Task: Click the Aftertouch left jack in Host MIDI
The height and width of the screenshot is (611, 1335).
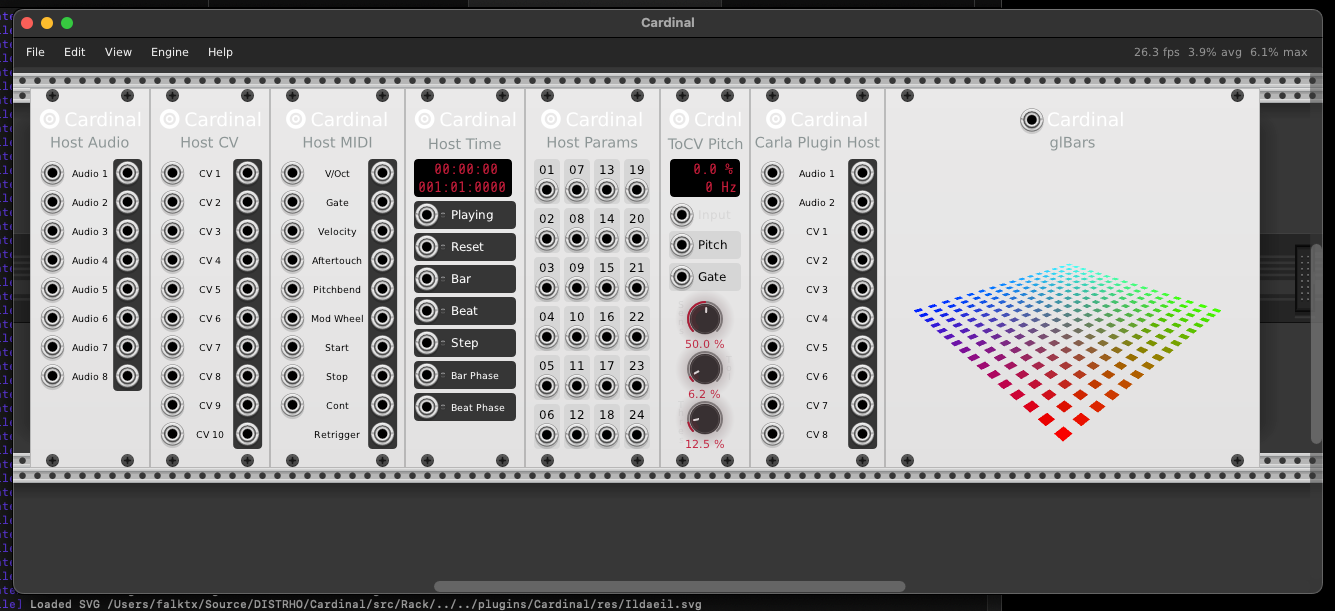Action: tap(292, 260)
